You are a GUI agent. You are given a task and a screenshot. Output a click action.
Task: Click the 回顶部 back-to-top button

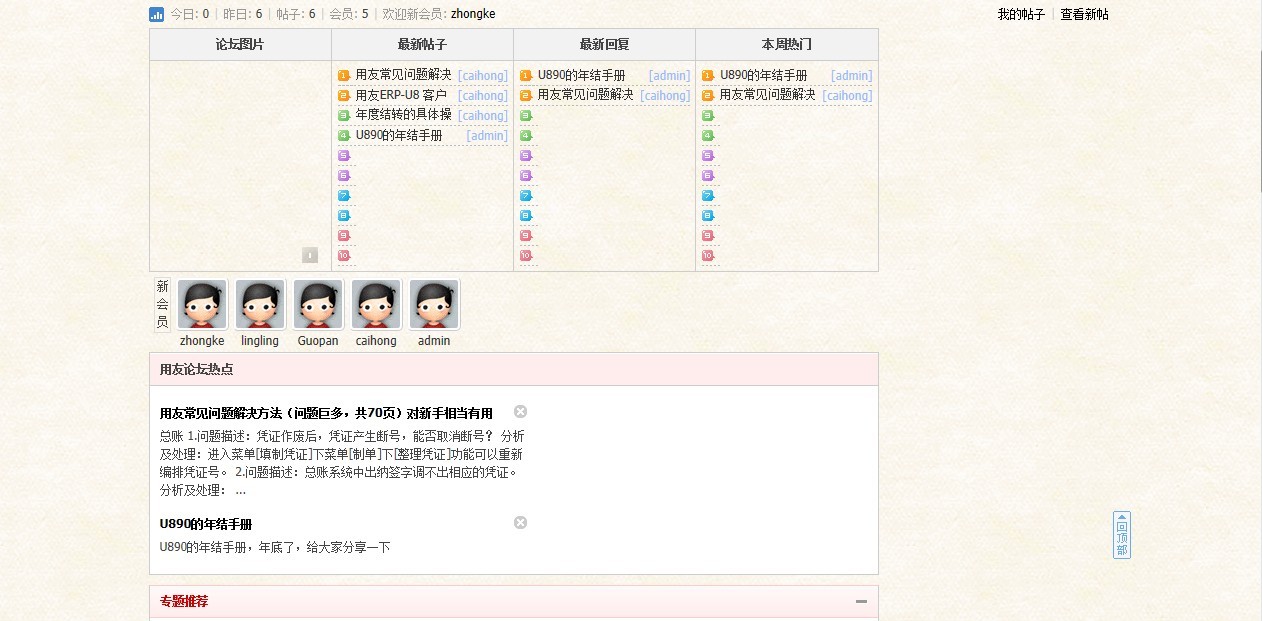pos(1122,536)
